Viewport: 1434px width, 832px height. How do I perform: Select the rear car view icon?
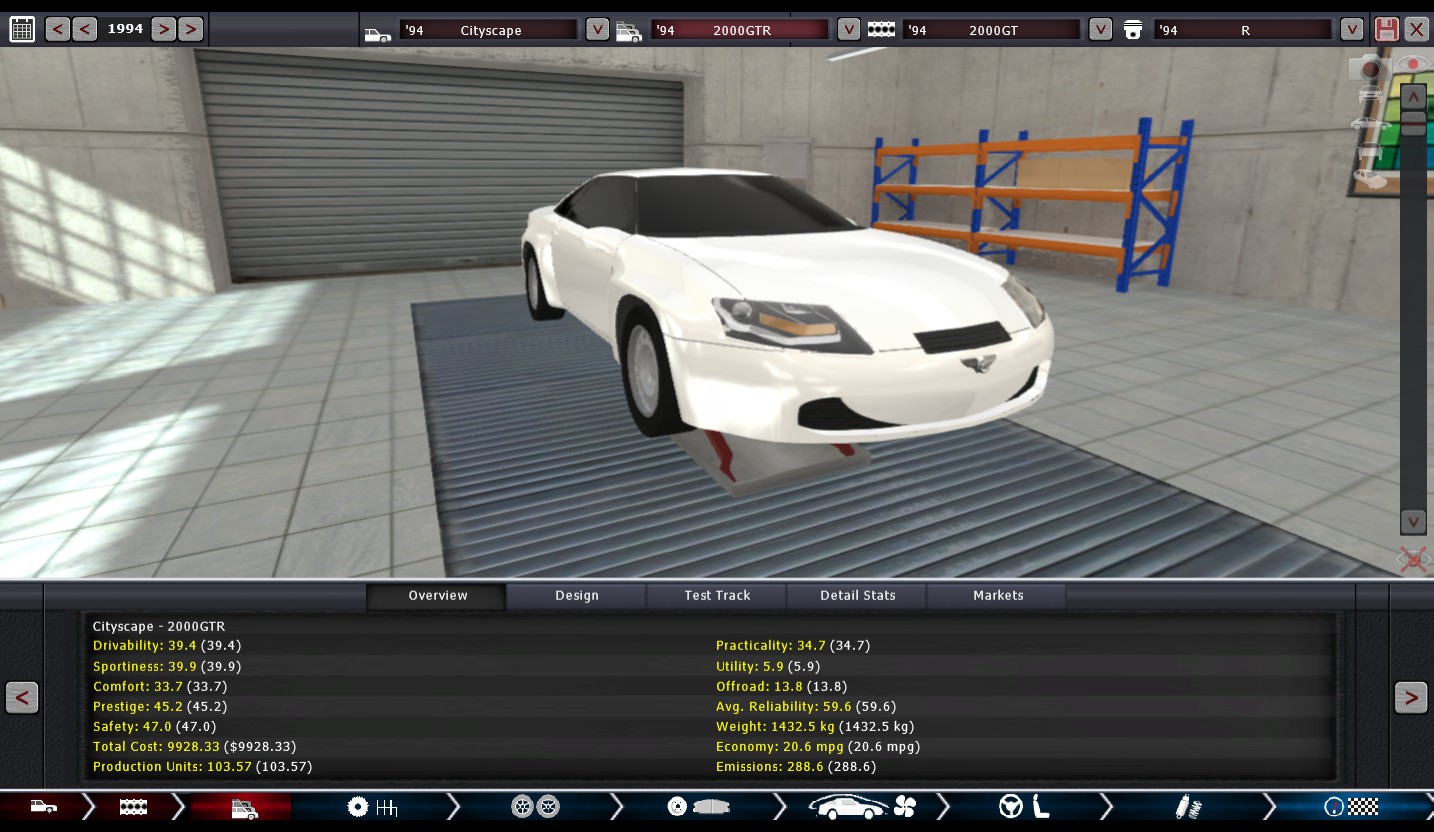click(1368, 153)
